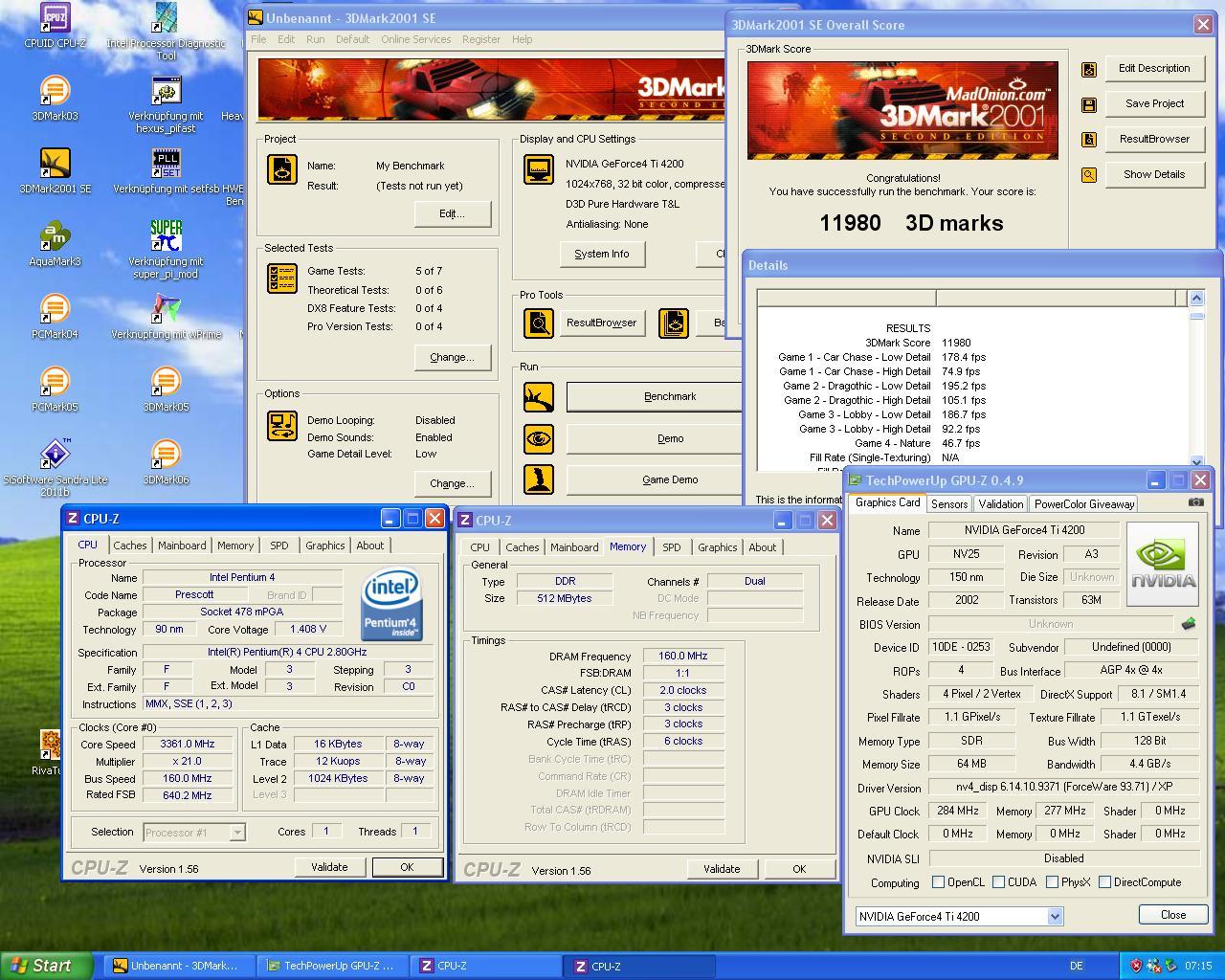Click the NVIDIA logo in GPU-Z
Viewport: 1225px width, 980px height.
pyautogui.click(x=1163, y=565)
